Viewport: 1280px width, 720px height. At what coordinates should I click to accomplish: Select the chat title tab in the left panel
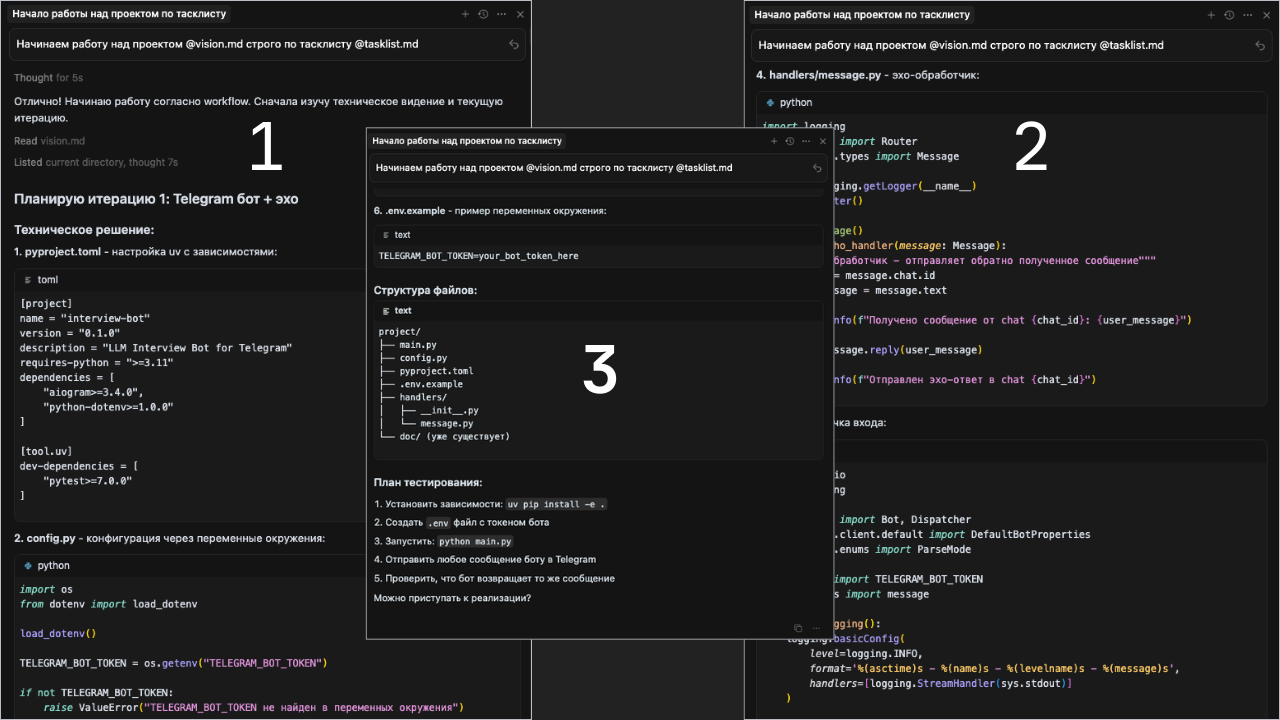coord(119,15)
